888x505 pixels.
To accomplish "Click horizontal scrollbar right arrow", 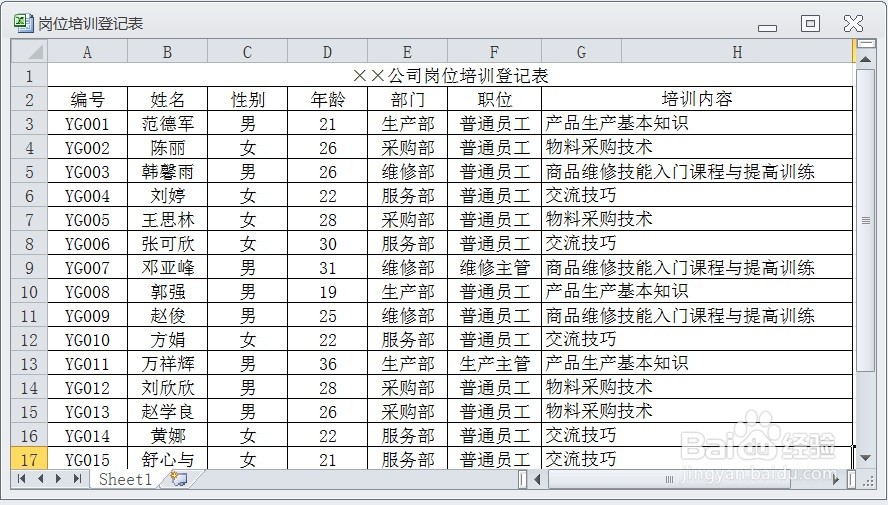I will pos(836,480).
